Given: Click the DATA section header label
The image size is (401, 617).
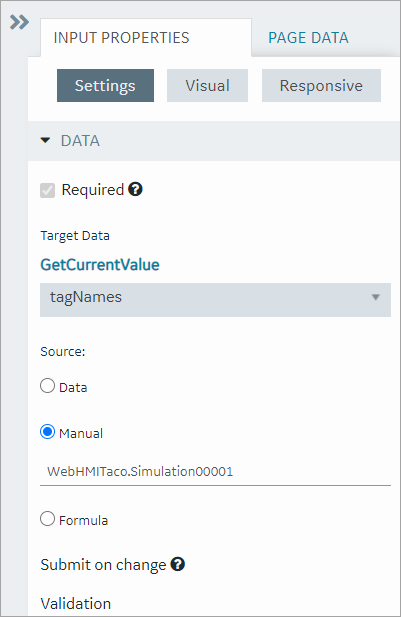Looking at the screenshot, I should coord(80,140).
